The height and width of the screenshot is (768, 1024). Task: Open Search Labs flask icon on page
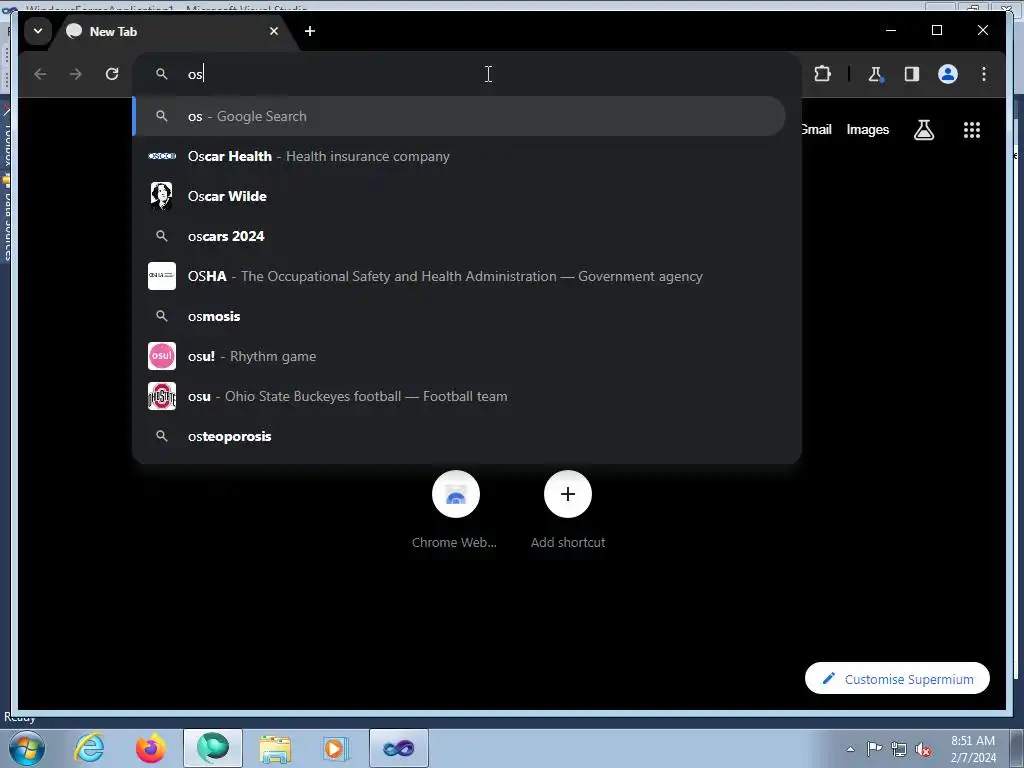[923, 130]
